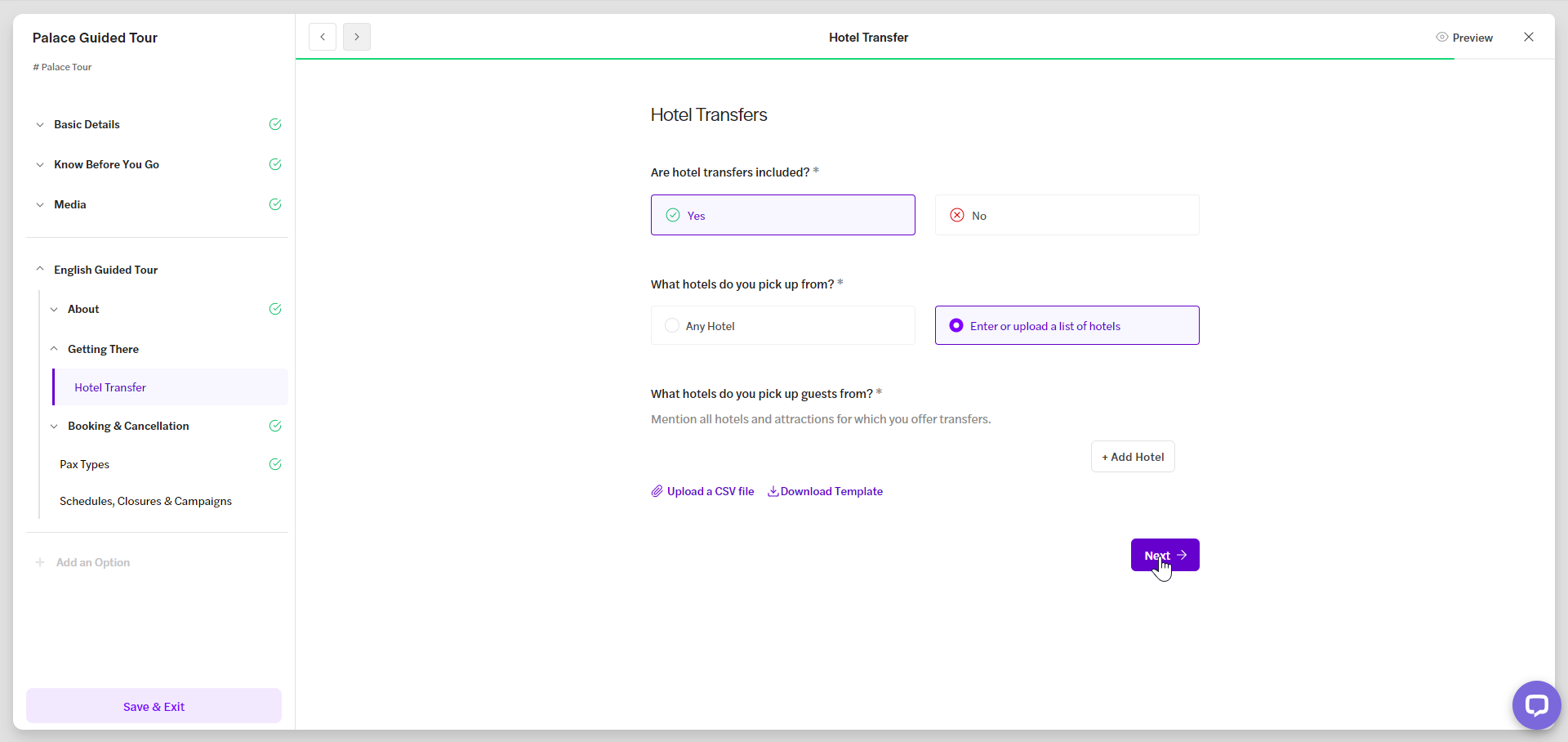Click the red cross icon in the No option

click(x=957, y=215)
